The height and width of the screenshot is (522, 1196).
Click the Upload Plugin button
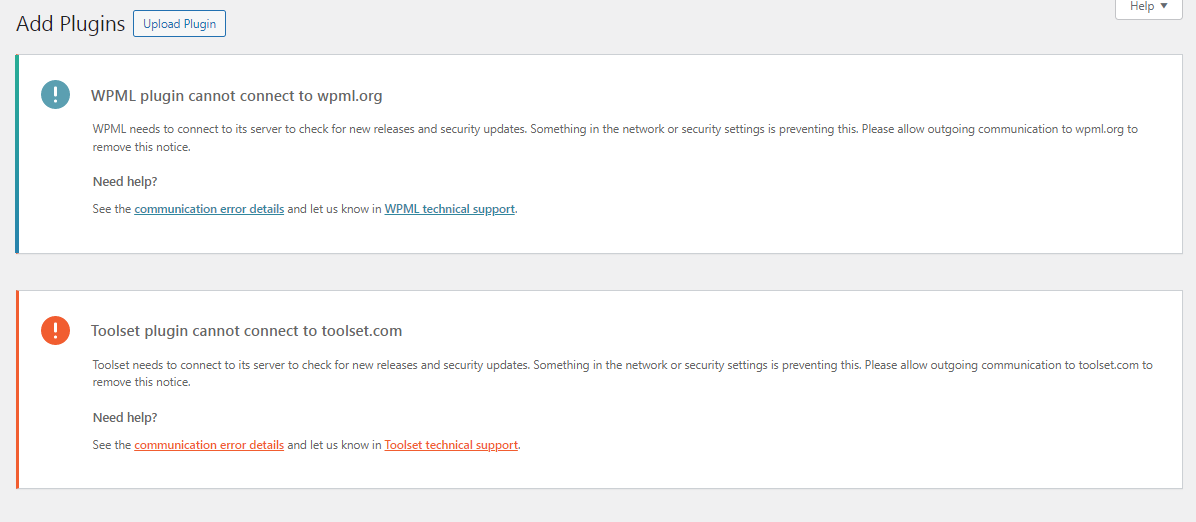click(179, 24)
